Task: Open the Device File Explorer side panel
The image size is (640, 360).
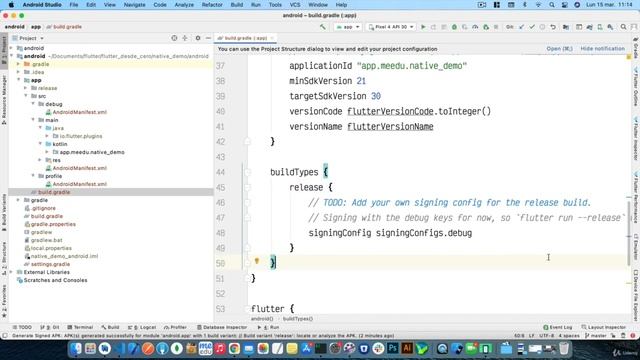Action: point(636,296)
